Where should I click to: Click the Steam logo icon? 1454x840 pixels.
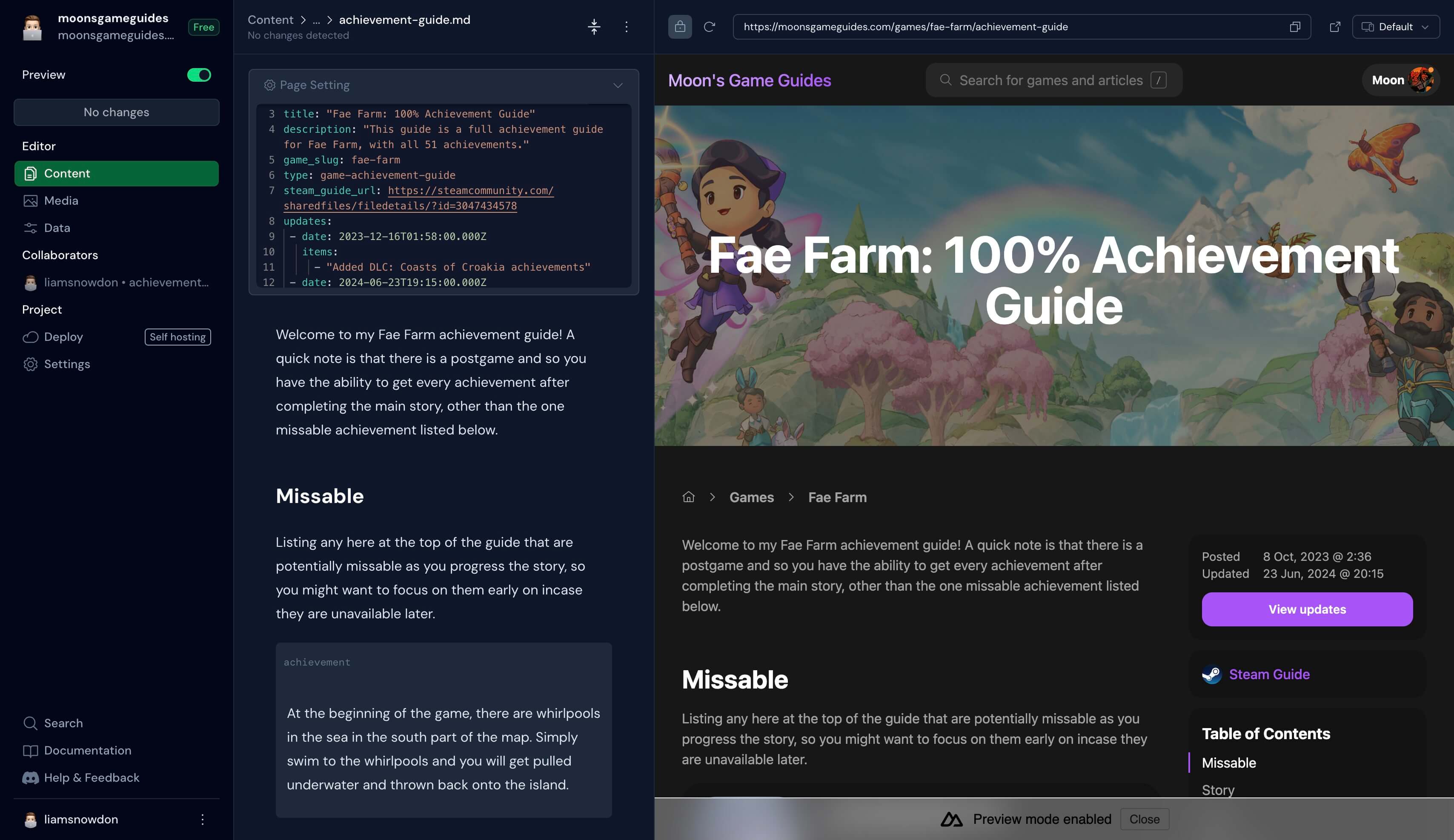pyautogui.click(x=1212, y=674)
